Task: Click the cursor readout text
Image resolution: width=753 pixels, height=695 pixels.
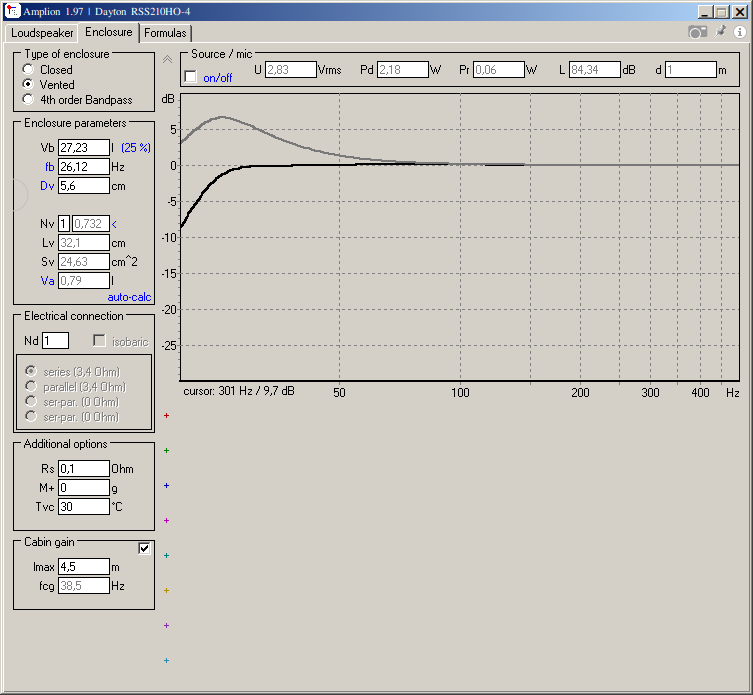Action: point(239,391)
